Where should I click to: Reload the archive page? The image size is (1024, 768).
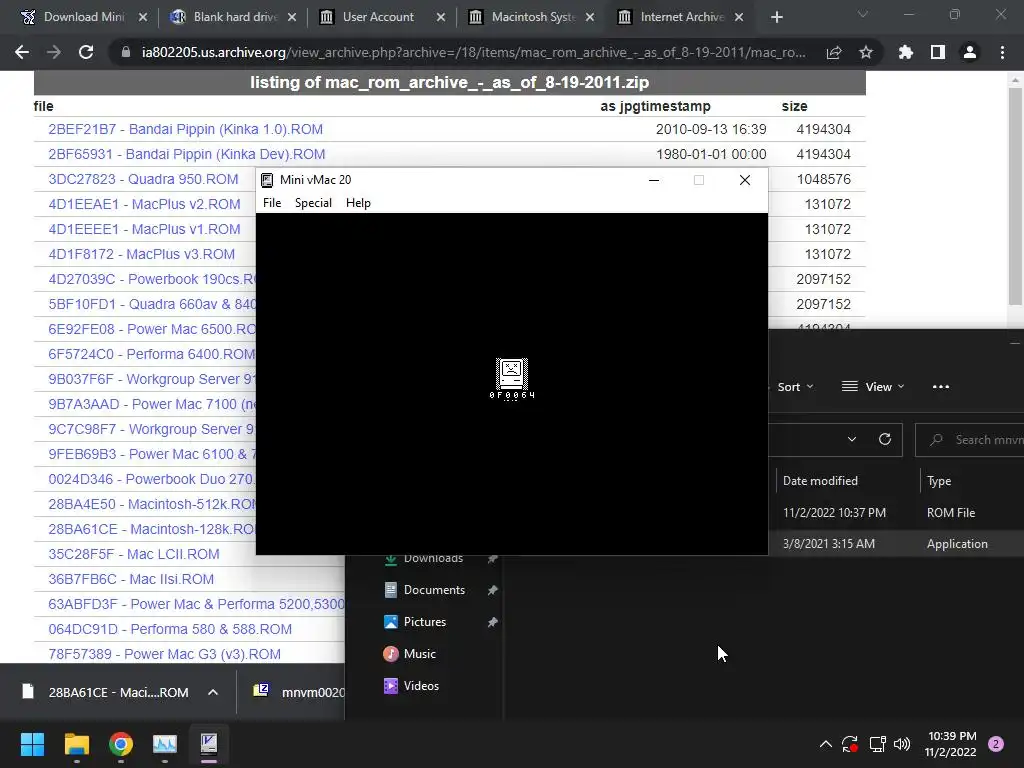coord(86,52)
